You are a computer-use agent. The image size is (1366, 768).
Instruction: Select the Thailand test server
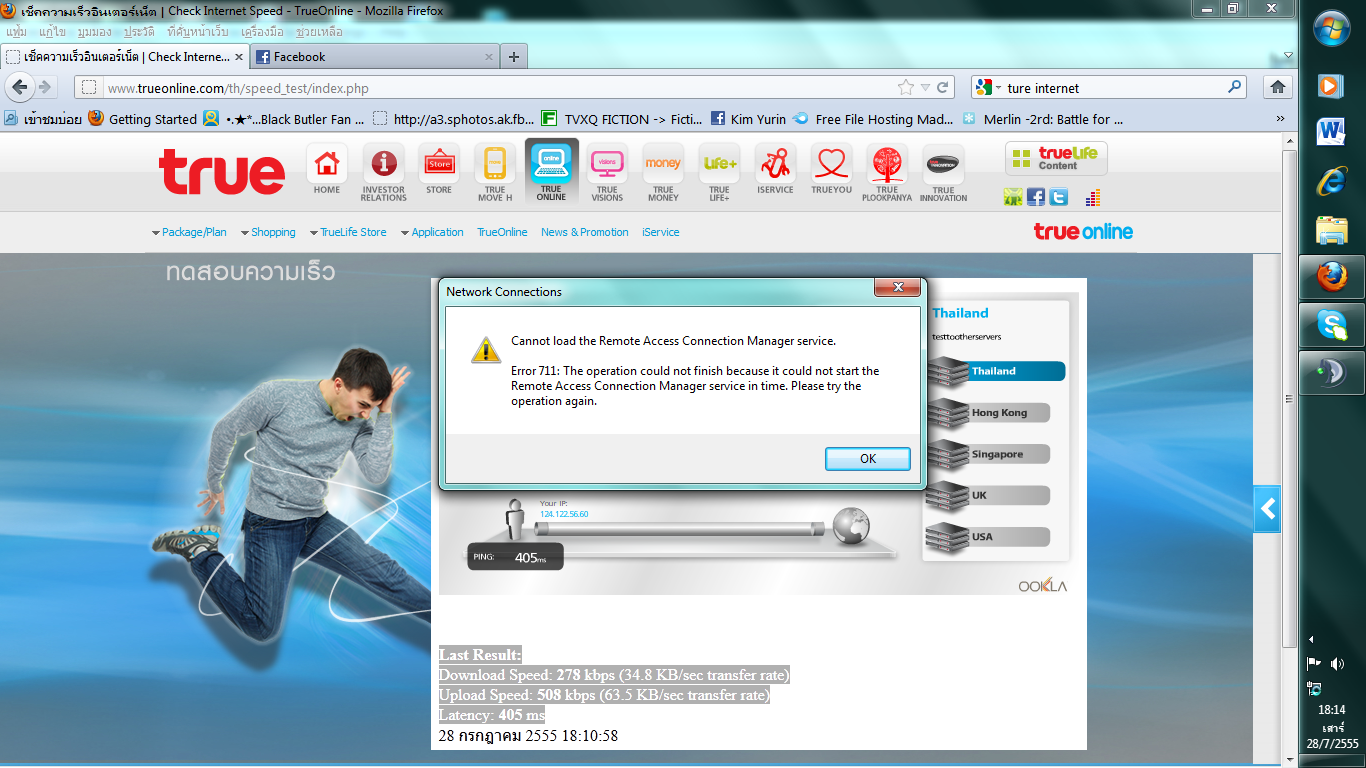995,371
